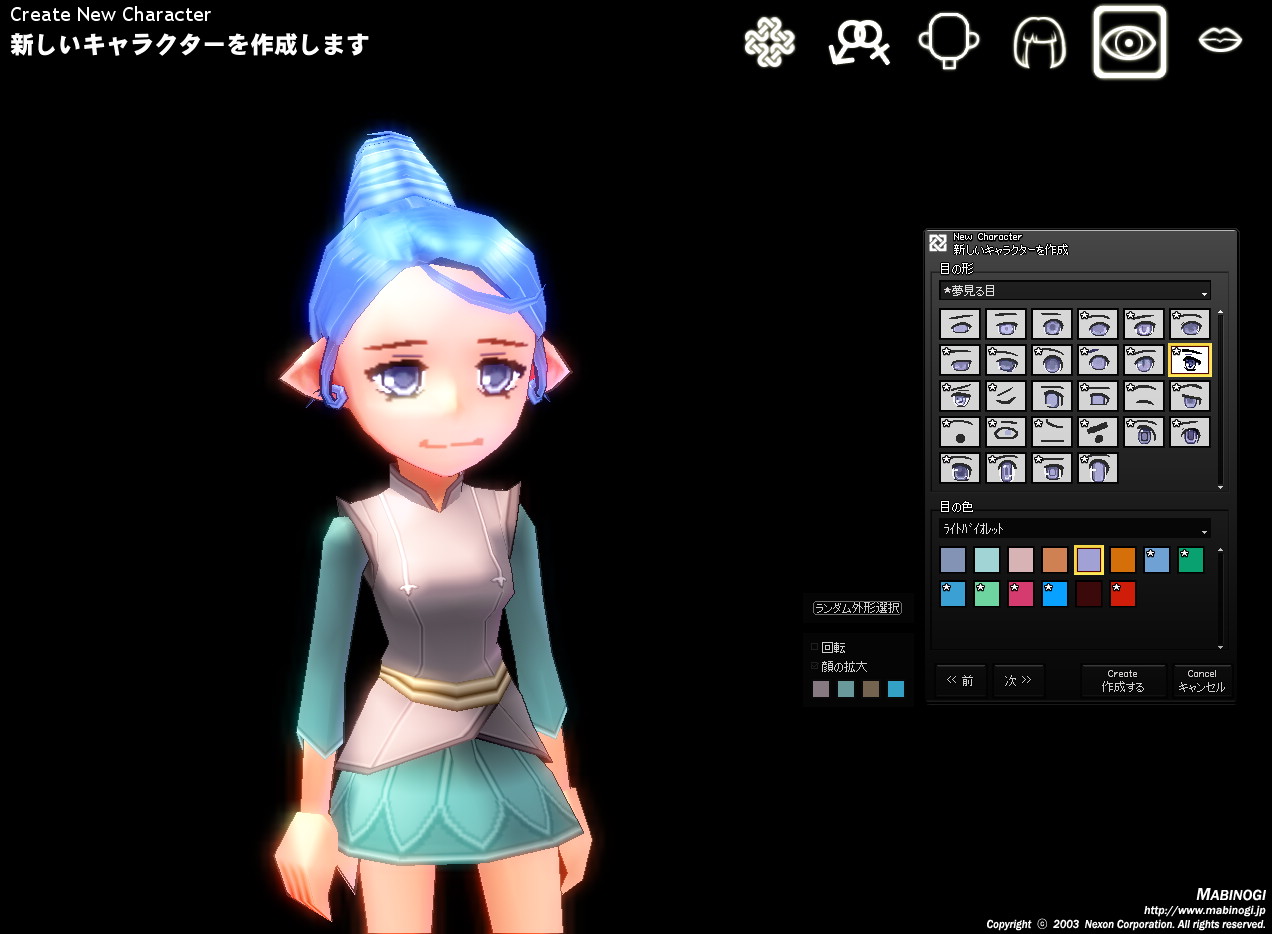The width and height of the screenshot is (1272, 934).
Task: Pick the first eye style without star
Action: pos(960,324)
